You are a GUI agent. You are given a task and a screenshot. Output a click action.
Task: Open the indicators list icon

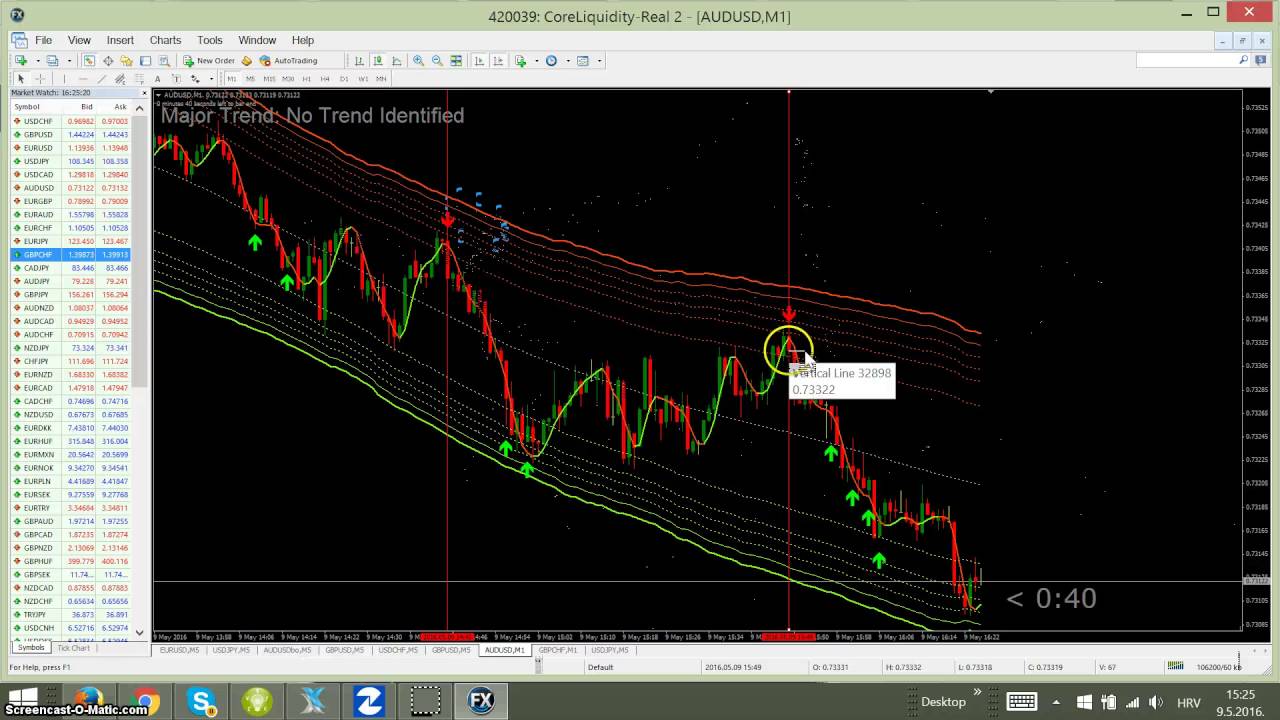click(x=521, y=61)
